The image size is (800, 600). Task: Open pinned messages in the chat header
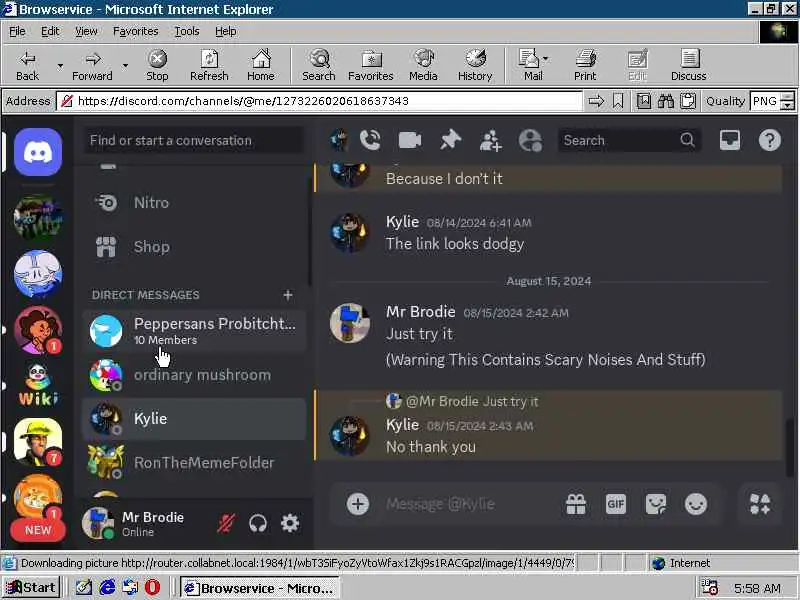450,140
